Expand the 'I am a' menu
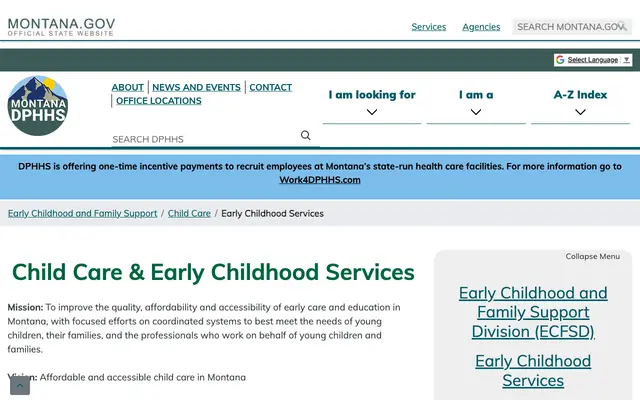640x400 pixels. [476, 102]
